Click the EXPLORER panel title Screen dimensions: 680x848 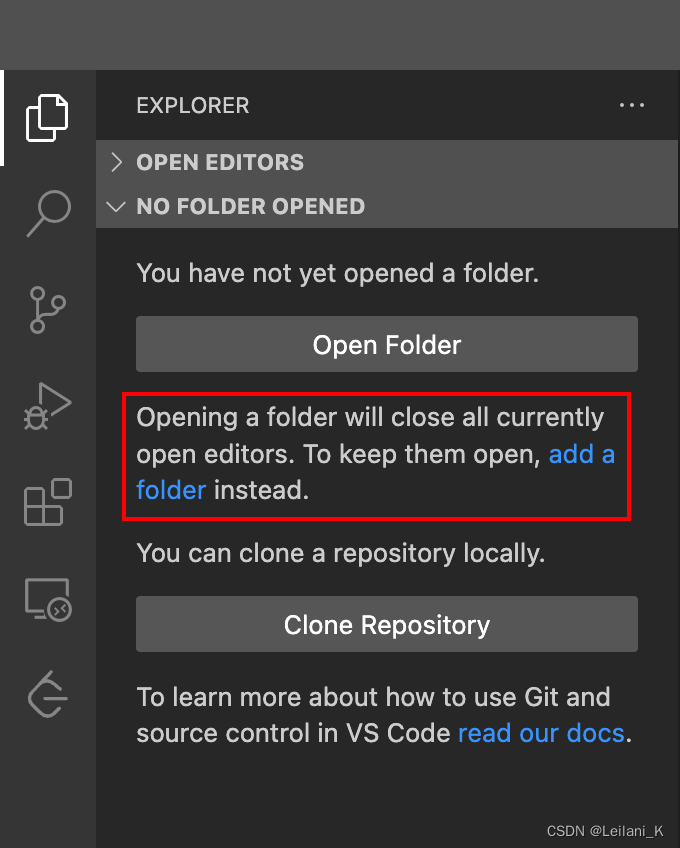(x=193, y=105)
